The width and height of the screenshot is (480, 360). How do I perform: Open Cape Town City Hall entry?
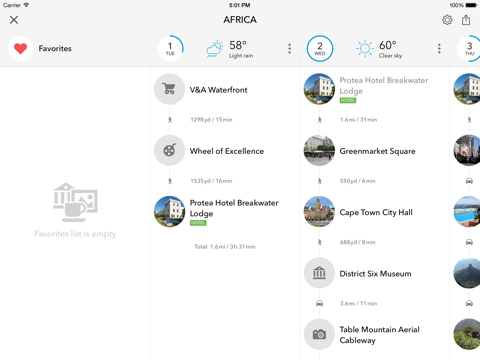coord(375,212)
